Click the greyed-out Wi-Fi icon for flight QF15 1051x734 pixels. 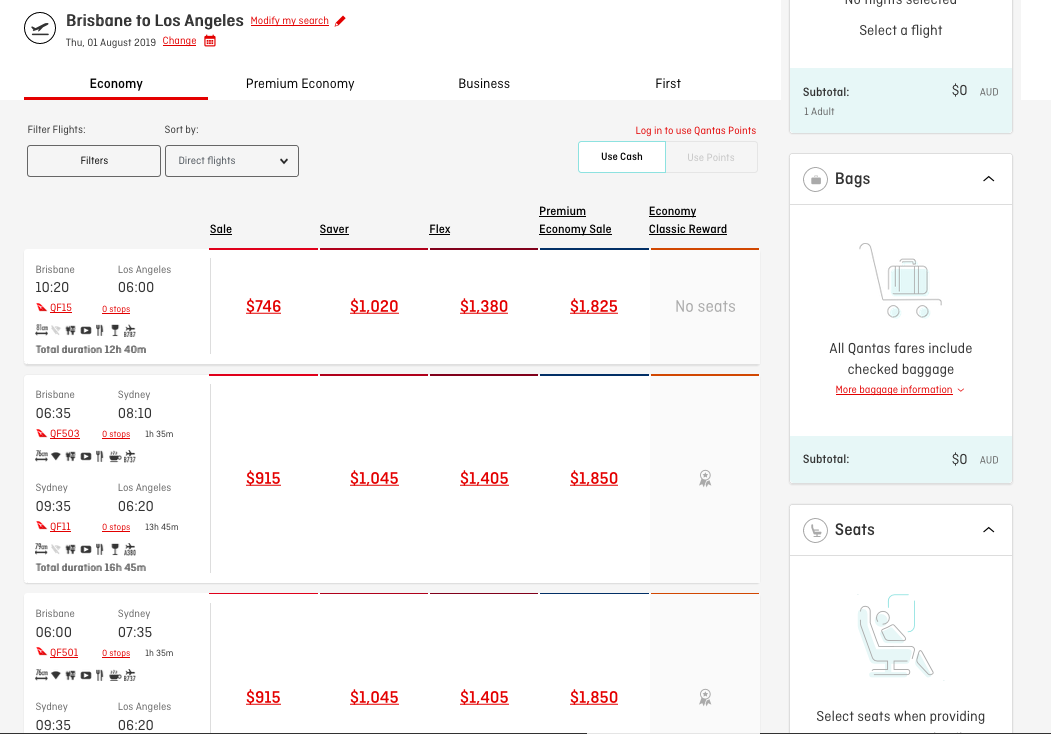[x=56, y=330]
